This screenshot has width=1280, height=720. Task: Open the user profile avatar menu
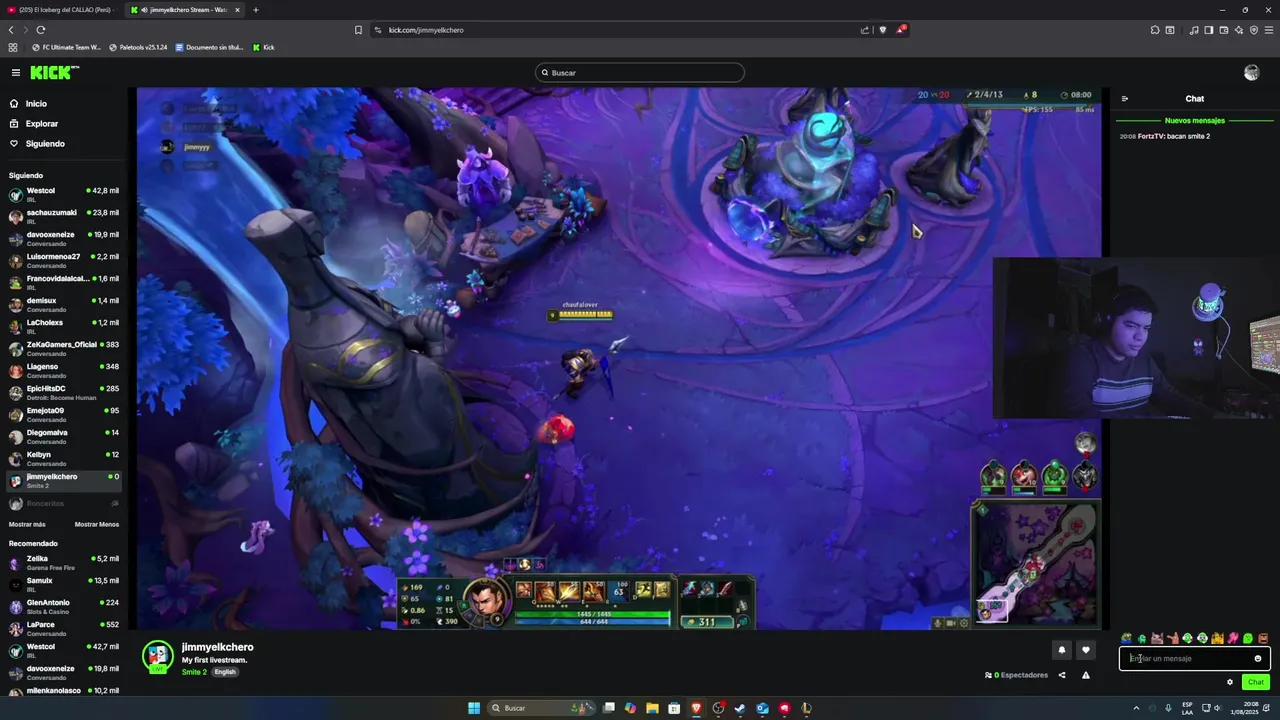[x=1251, y=72]
